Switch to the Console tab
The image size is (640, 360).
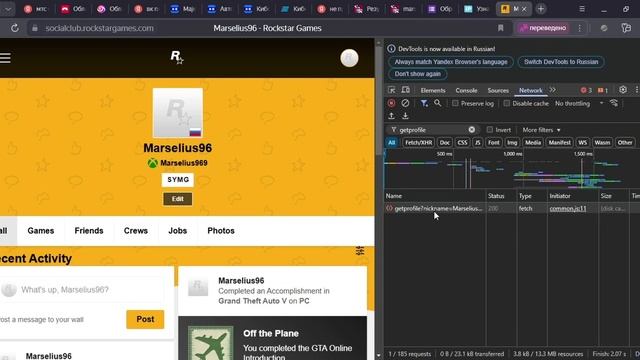[466, 90]
